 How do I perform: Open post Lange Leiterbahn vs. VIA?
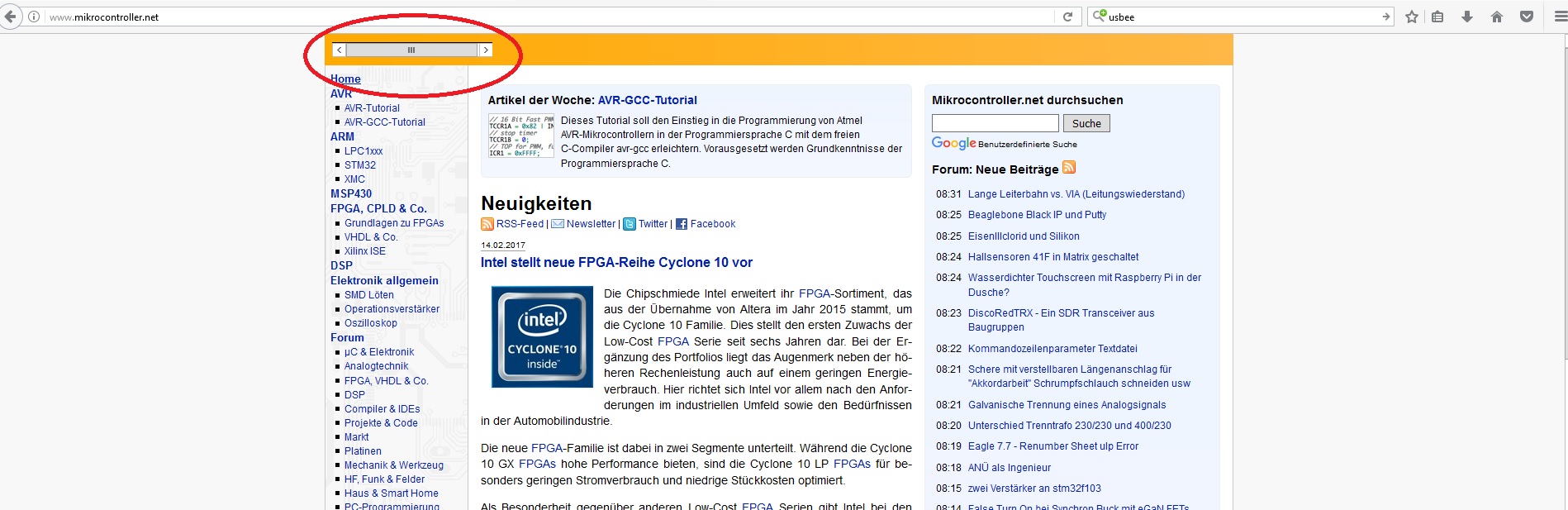click(1076, 194)
